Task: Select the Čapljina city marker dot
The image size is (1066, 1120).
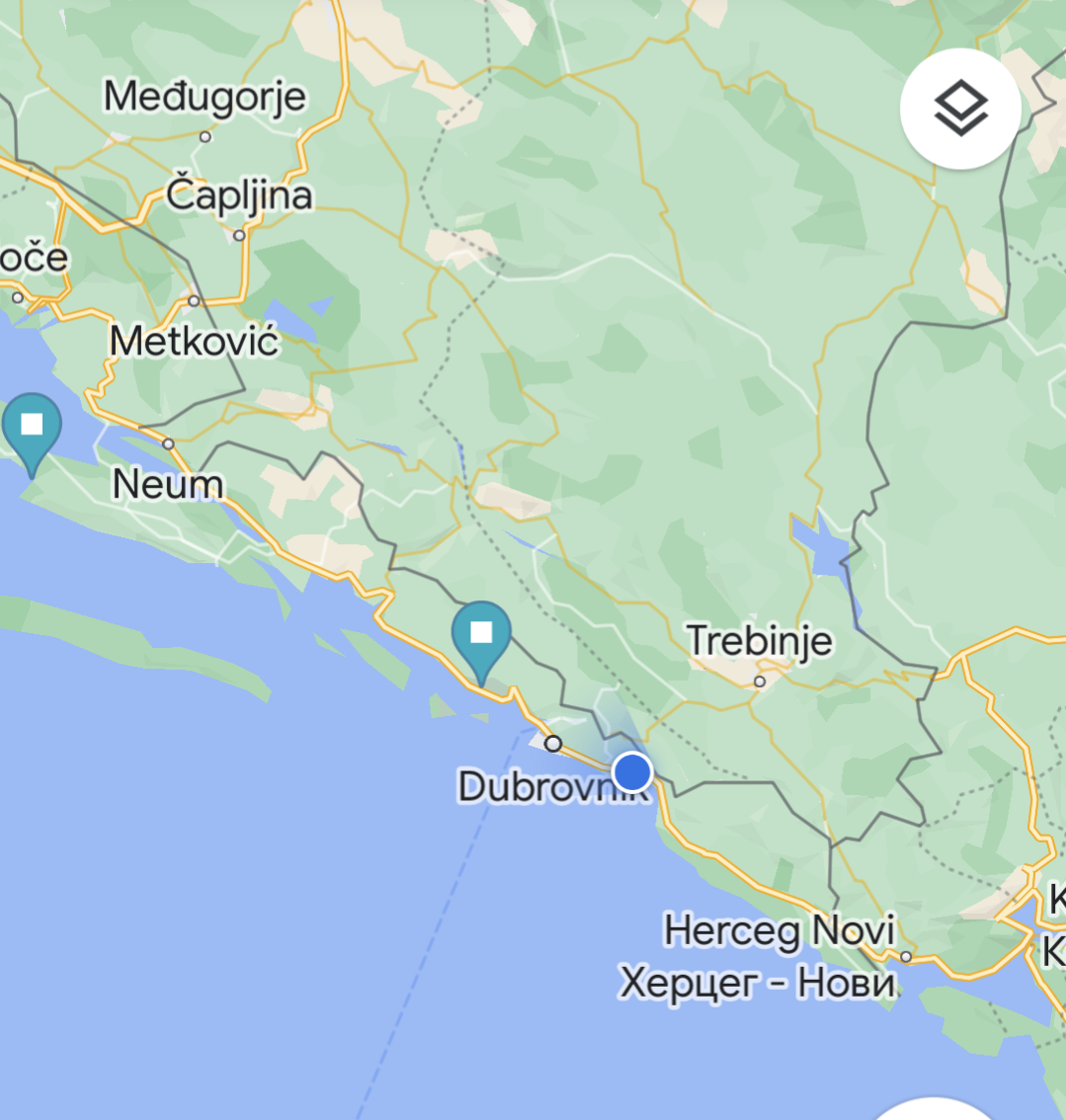Action: click(239, 235)
